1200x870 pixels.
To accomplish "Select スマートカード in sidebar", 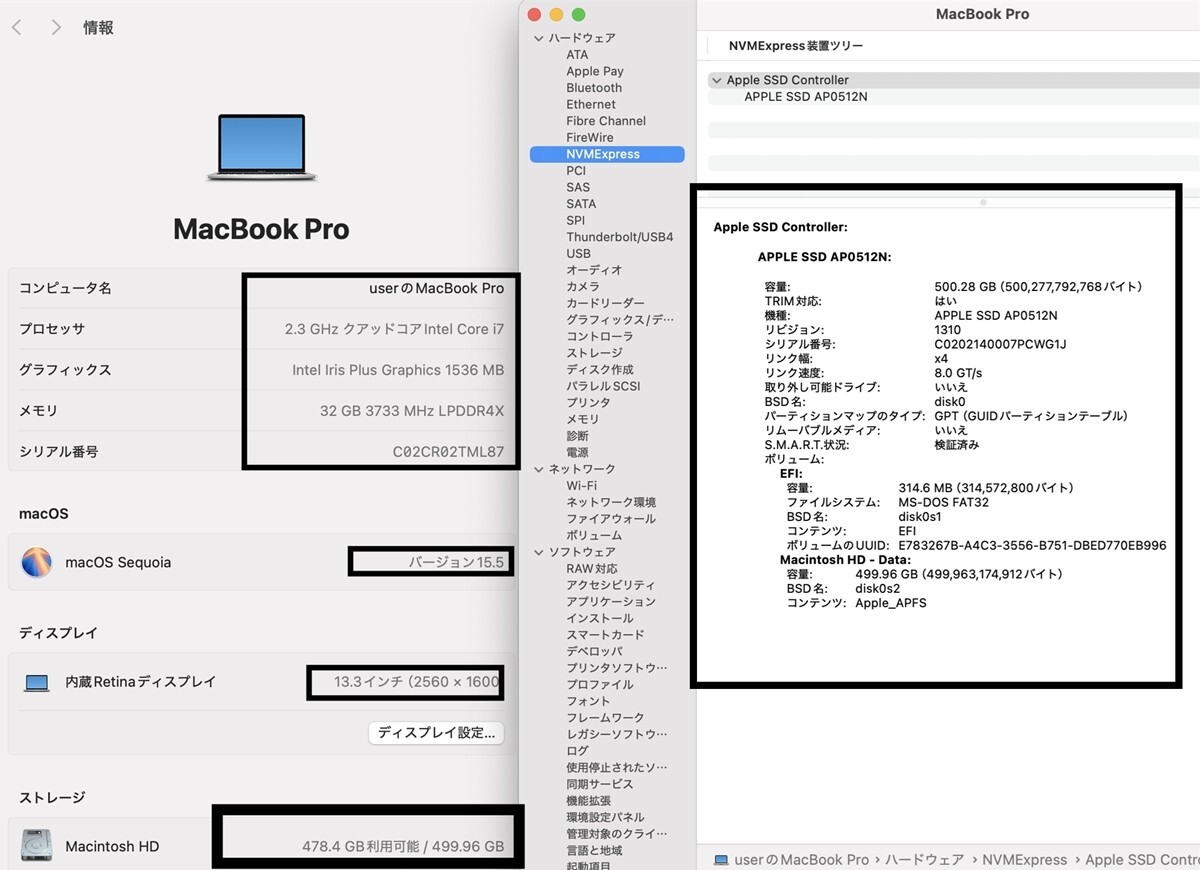I will 605,635.
